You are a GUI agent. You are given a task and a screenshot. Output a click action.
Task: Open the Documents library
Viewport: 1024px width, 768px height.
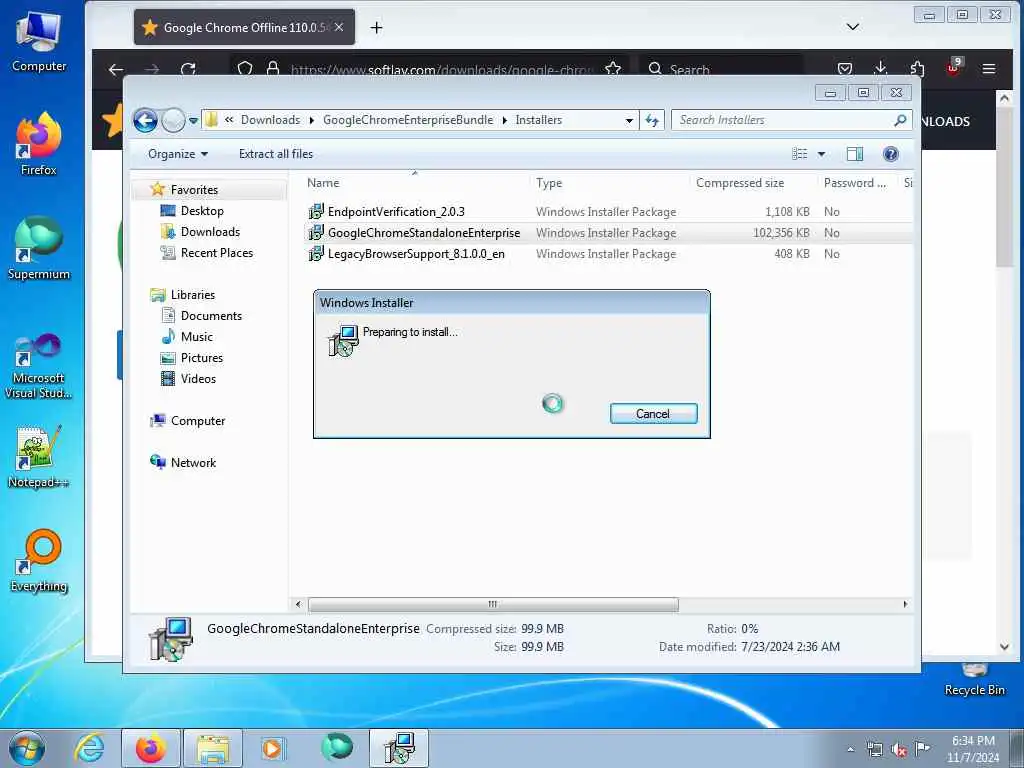(x=211, y=315)
